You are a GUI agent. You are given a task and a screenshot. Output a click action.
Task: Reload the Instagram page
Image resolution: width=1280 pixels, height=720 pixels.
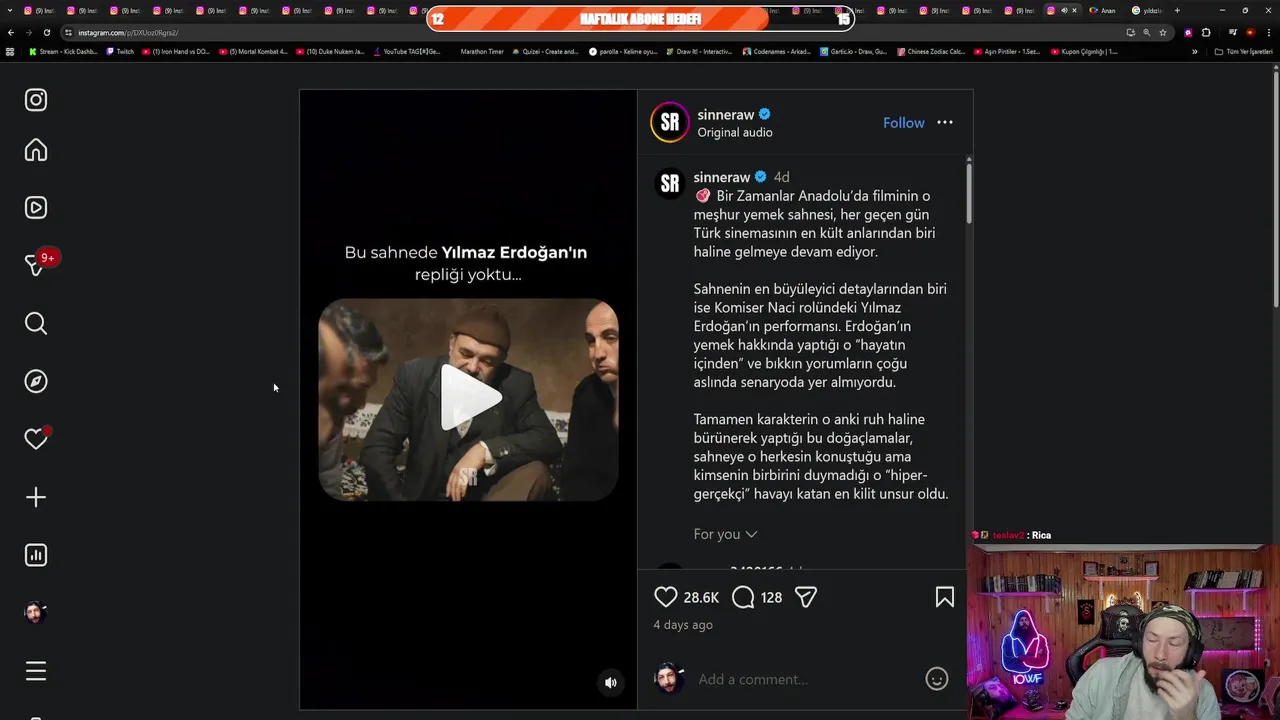click(46, 32)
